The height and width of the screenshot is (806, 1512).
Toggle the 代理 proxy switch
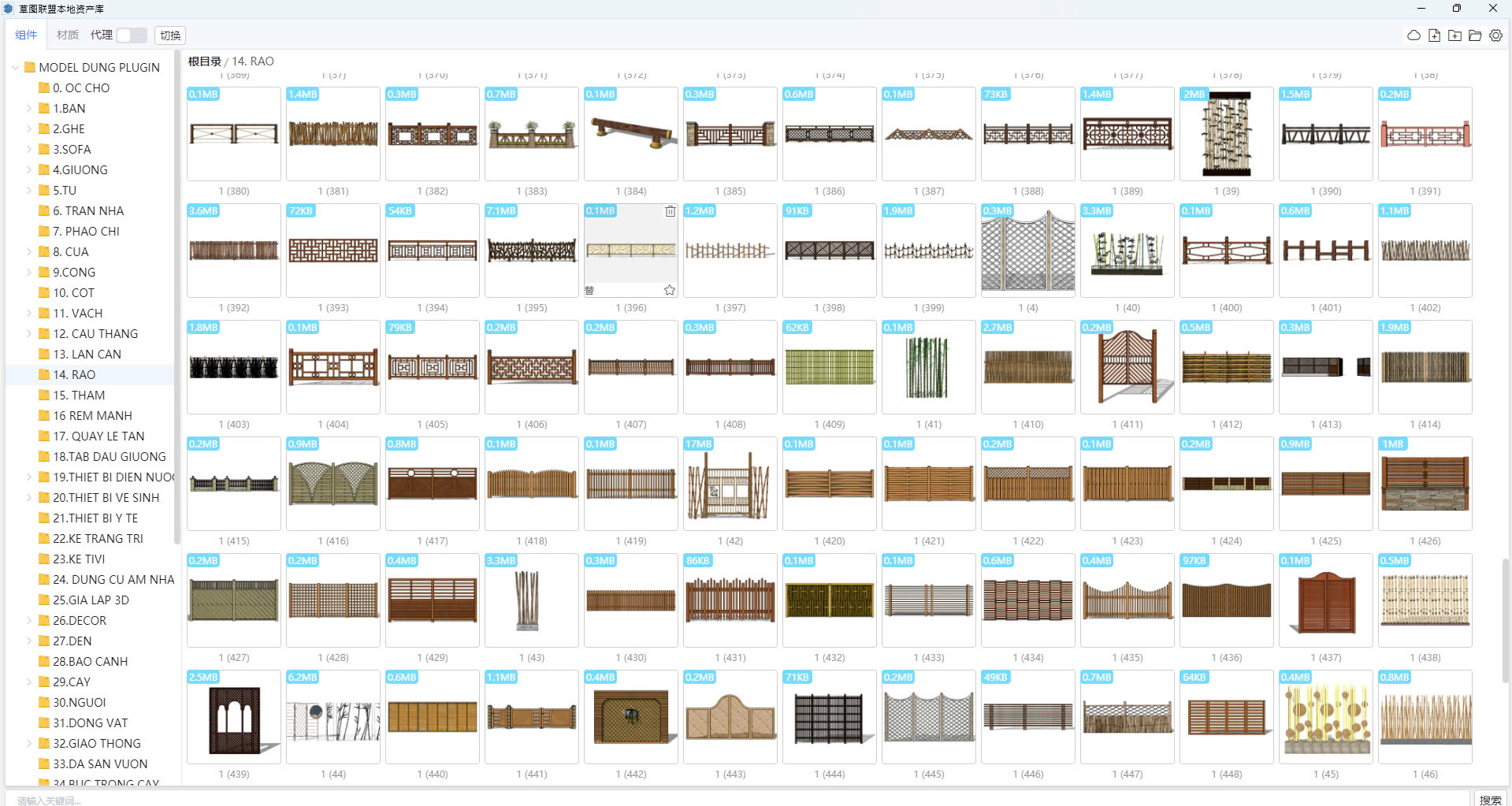(131, 35)
